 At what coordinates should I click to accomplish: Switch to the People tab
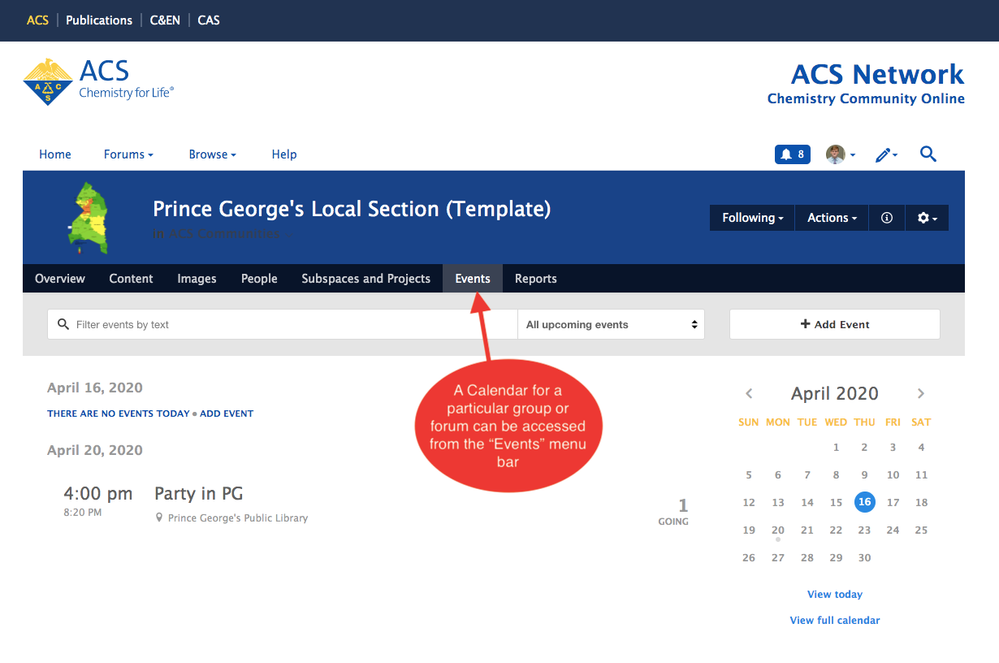259,279
